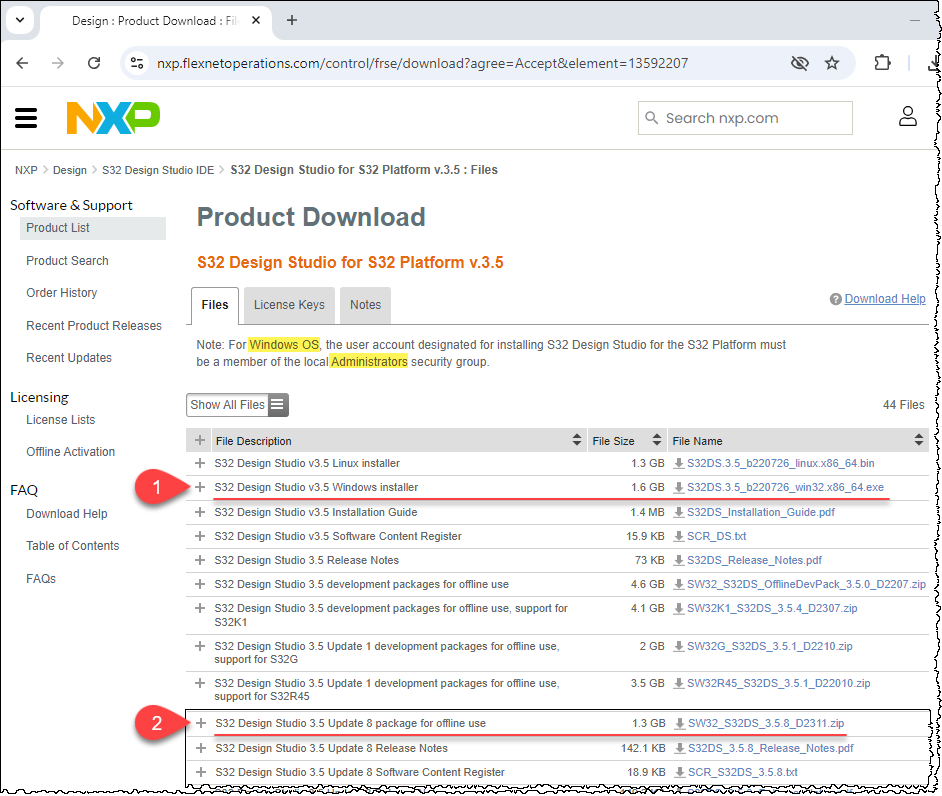Download S32DS_3.5.8_Release_Notes.pdf link

(x=771, y=749)
